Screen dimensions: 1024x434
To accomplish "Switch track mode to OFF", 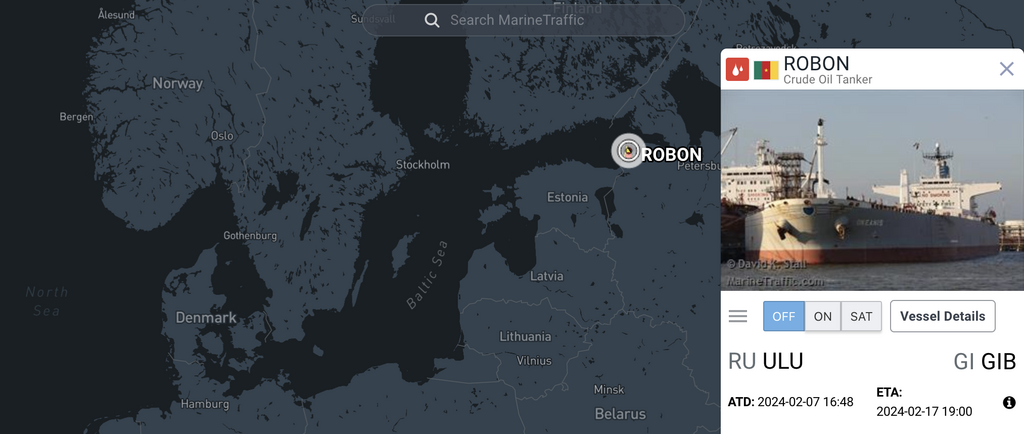I will (784, 317).
